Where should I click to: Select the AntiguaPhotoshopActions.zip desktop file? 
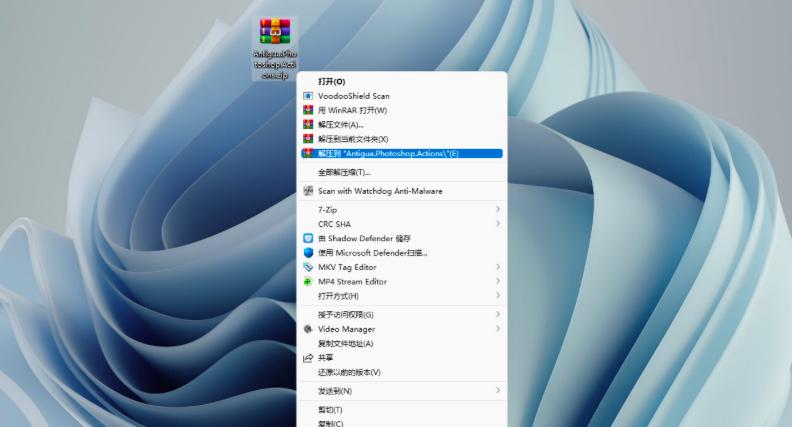(x=275, y=49)
